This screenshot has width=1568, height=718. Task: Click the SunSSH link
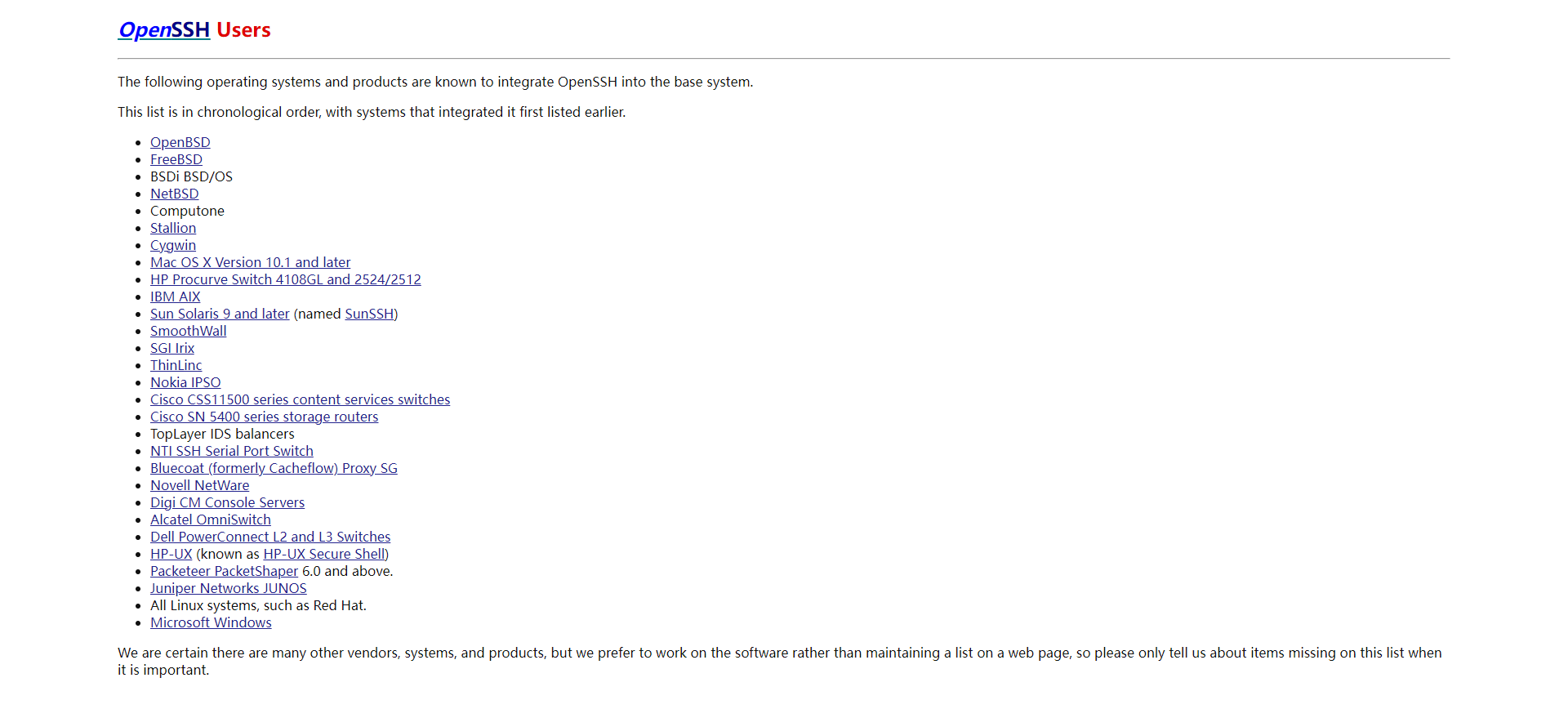(x=369, y=314)
